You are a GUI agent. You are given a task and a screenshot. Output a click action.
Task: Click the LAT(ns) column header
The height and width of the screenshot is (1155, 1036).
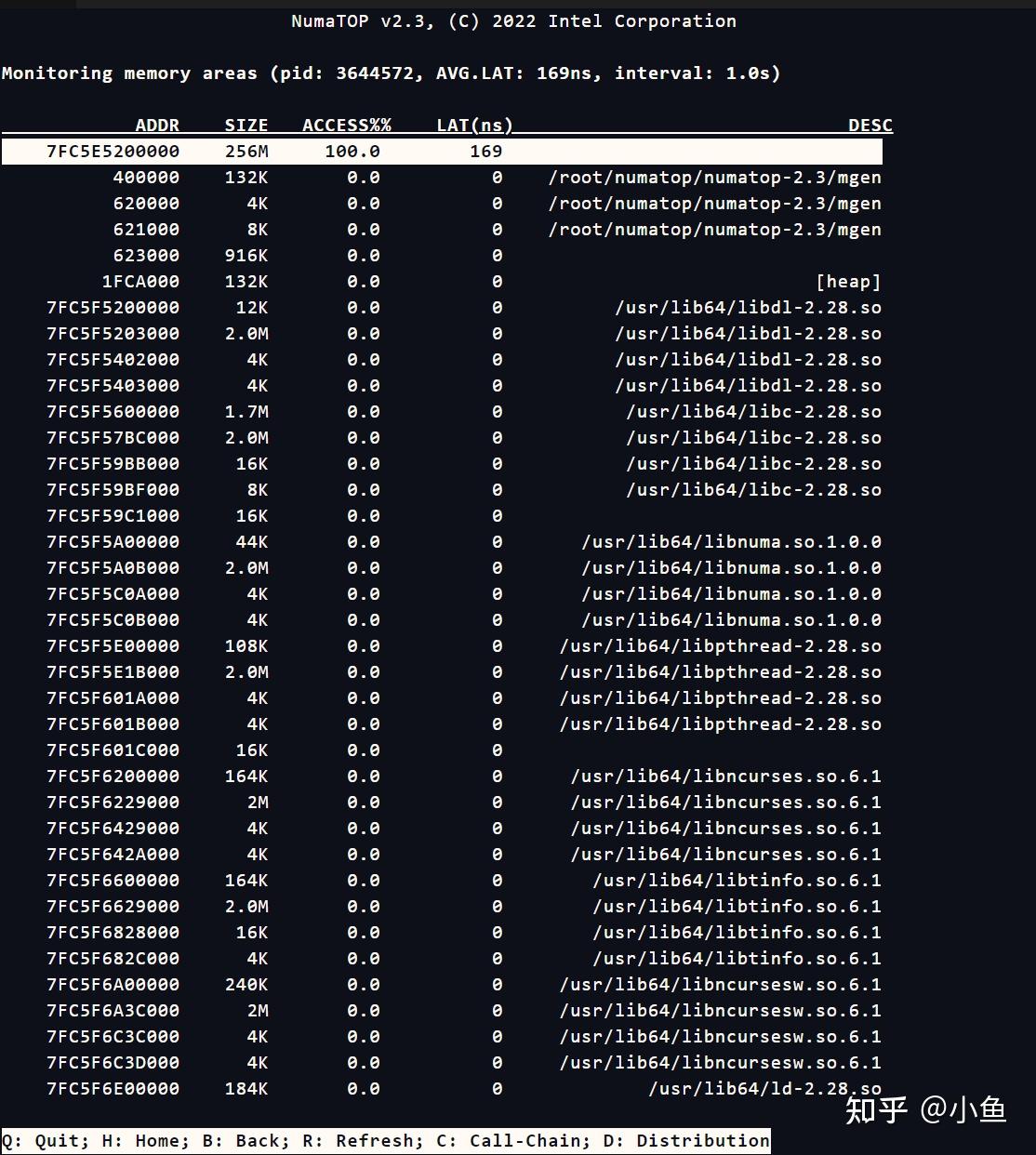coord(473,125)
